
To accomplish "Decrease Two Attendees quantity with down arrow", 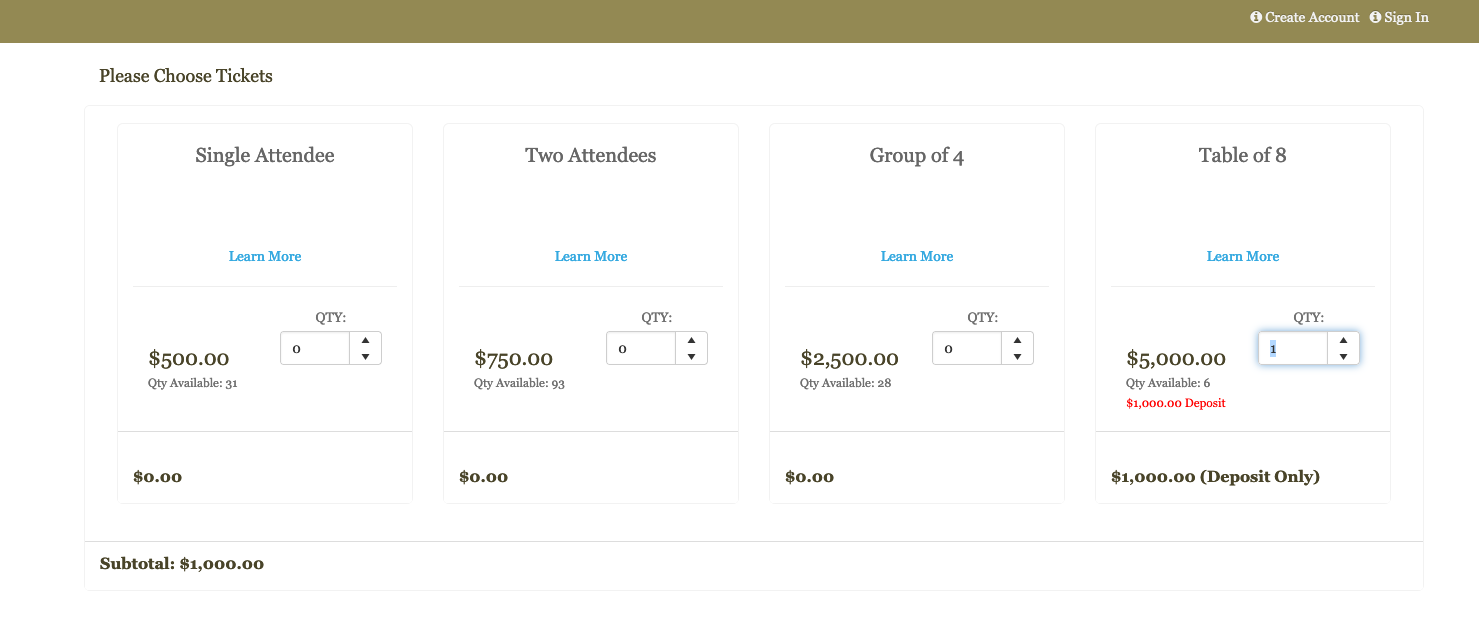I will [691, 356].
